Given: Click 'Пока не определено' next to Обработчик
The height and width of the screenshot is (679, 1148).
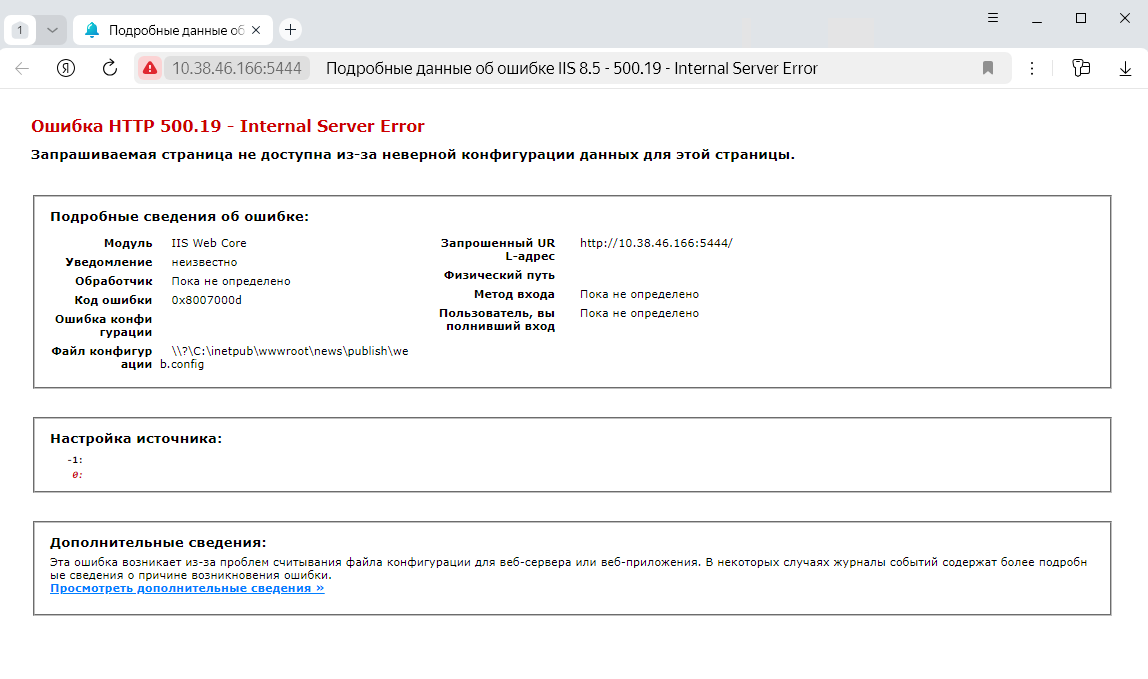Looking at the screenshot, I should (231, 281).
